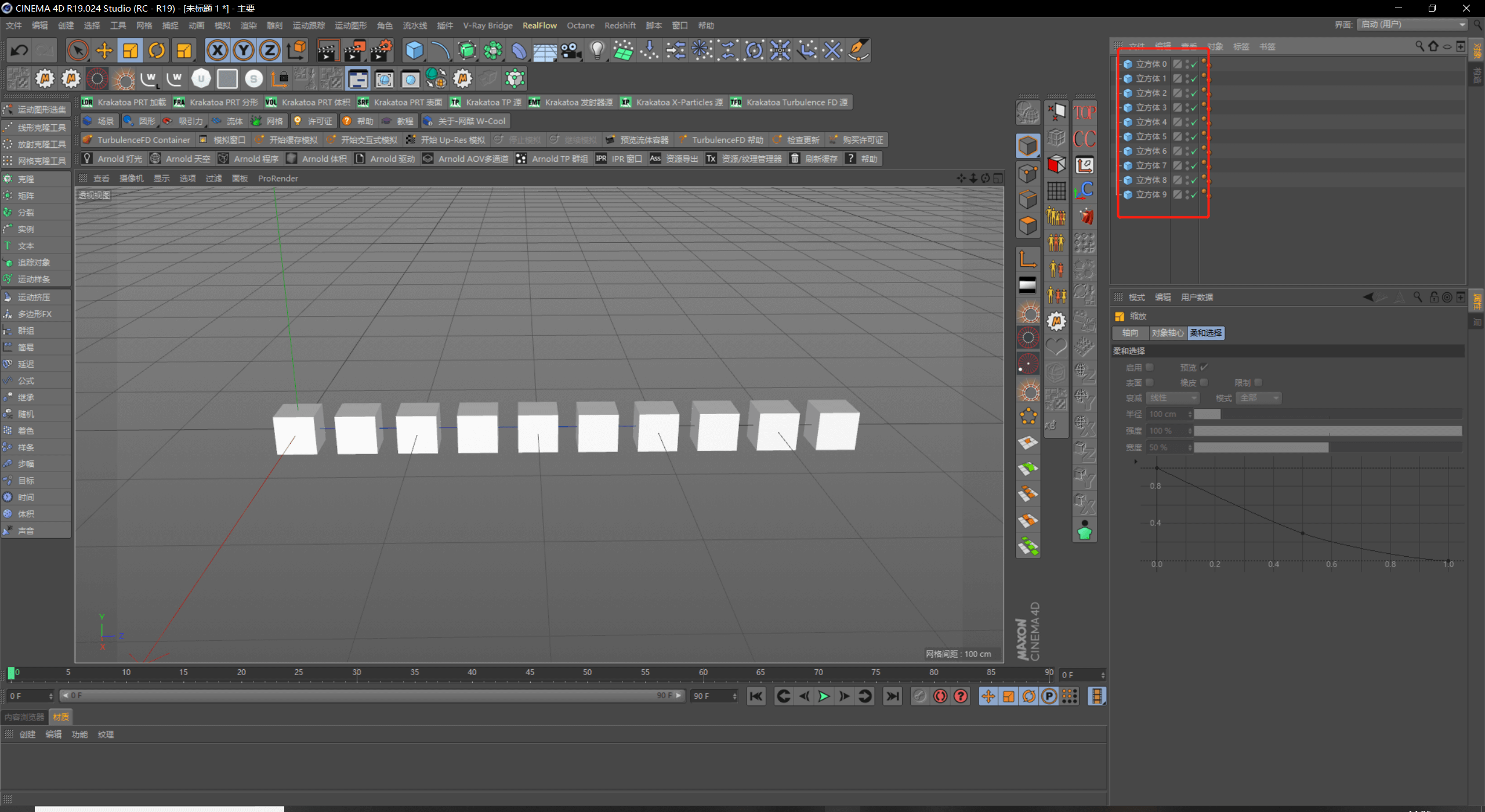Open the RealFlow menu
1485x812 pixels.
(539, 26)
